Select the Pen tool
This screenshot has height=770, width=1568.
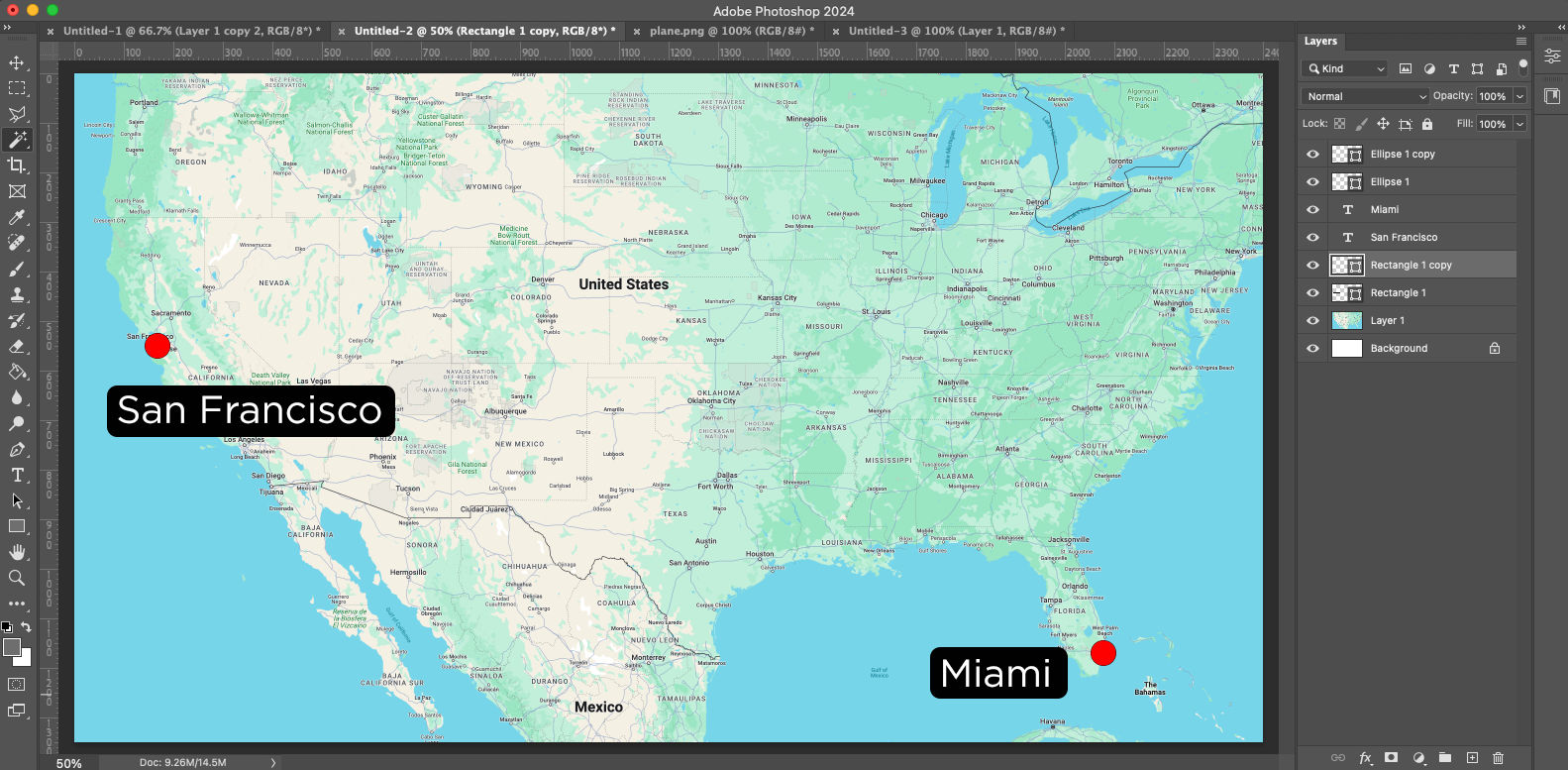click(17, 449)
